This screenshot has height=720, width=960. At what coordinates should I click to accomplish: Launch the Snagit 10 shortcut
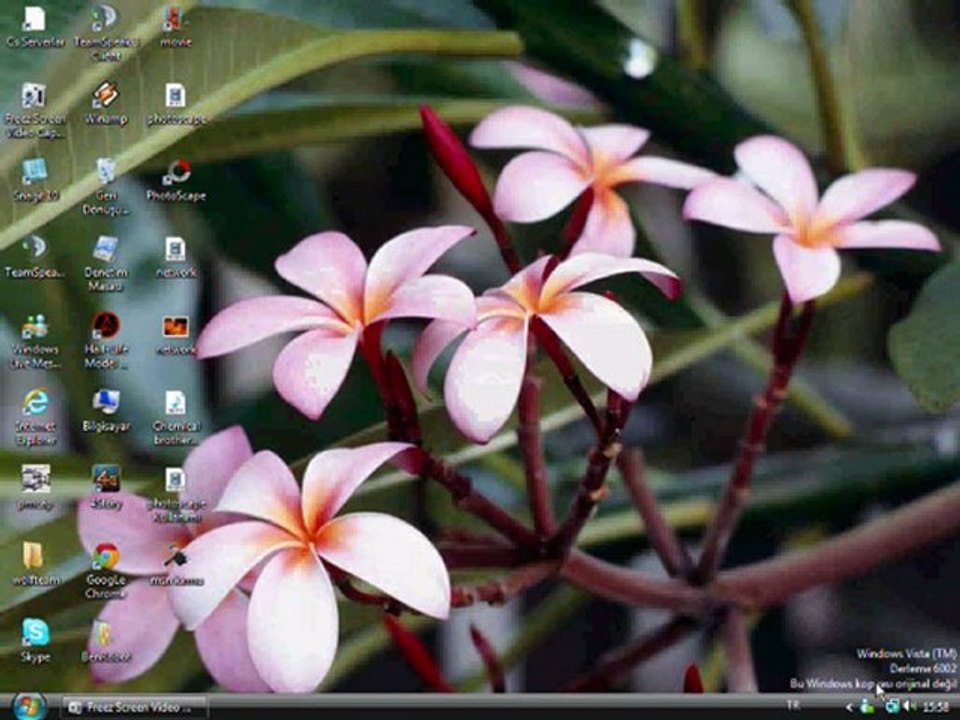click(x=35, y=180)
